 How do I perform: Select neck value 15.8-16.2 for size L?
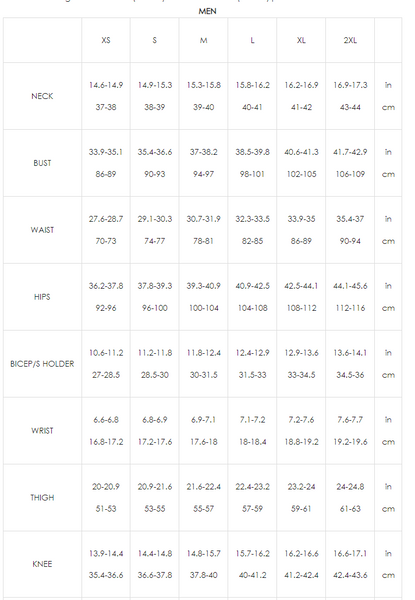(252, 85)
